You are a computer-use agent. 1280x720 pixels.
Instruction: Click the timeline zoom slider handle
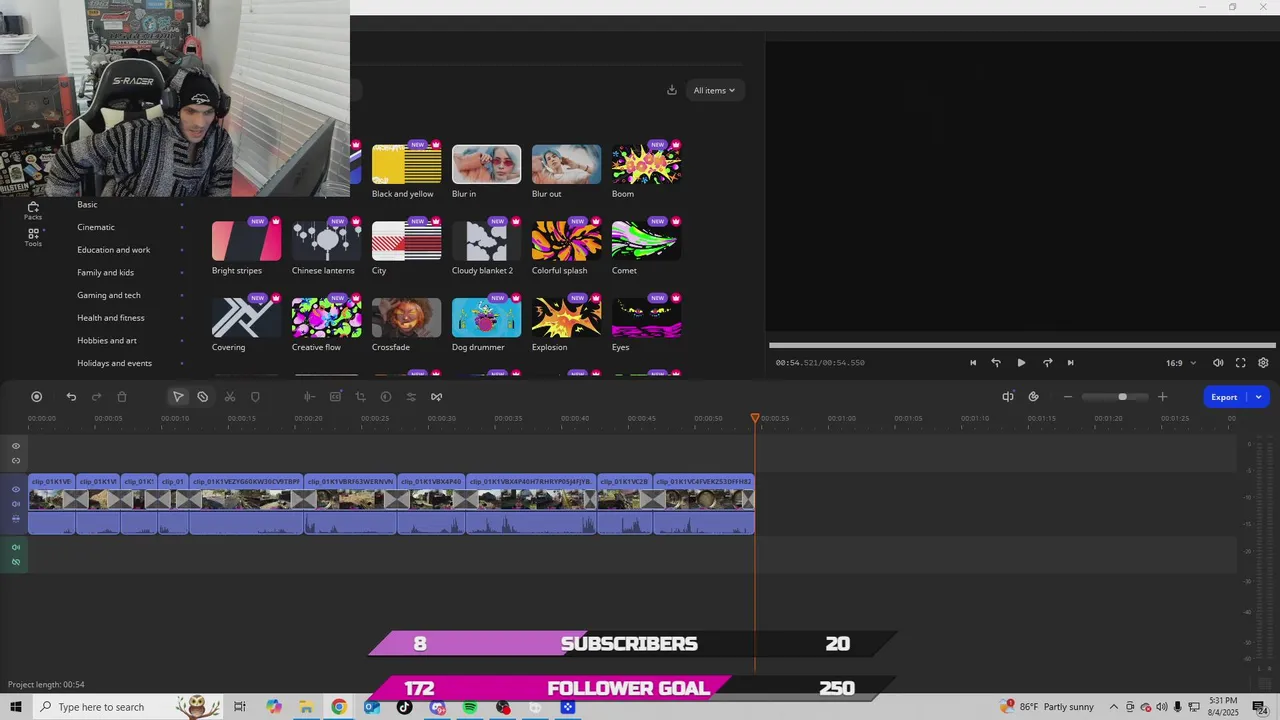(1122, 397)
